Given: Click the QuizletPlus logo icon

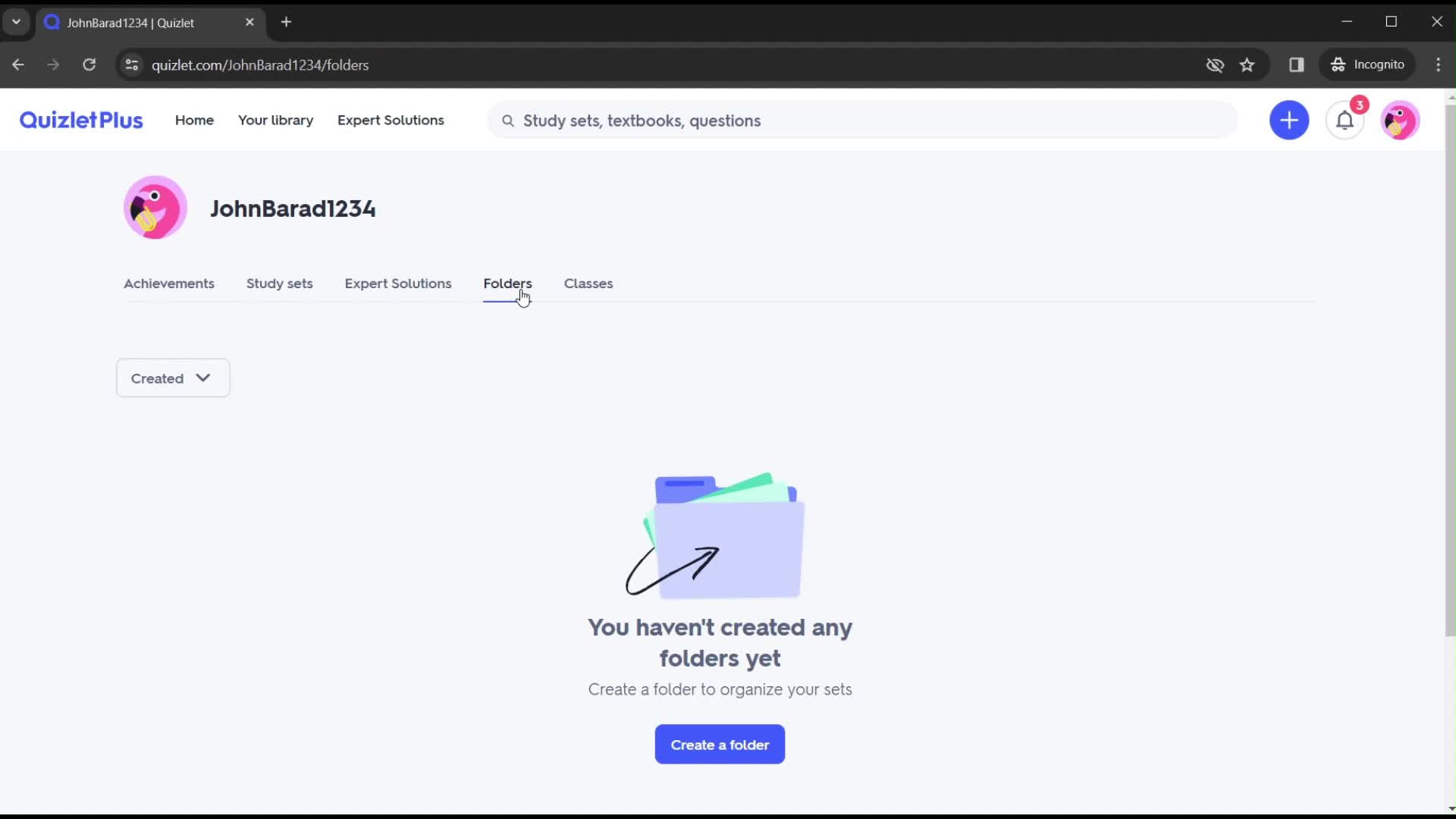Looking at the screenshot, I should point(82,120).
